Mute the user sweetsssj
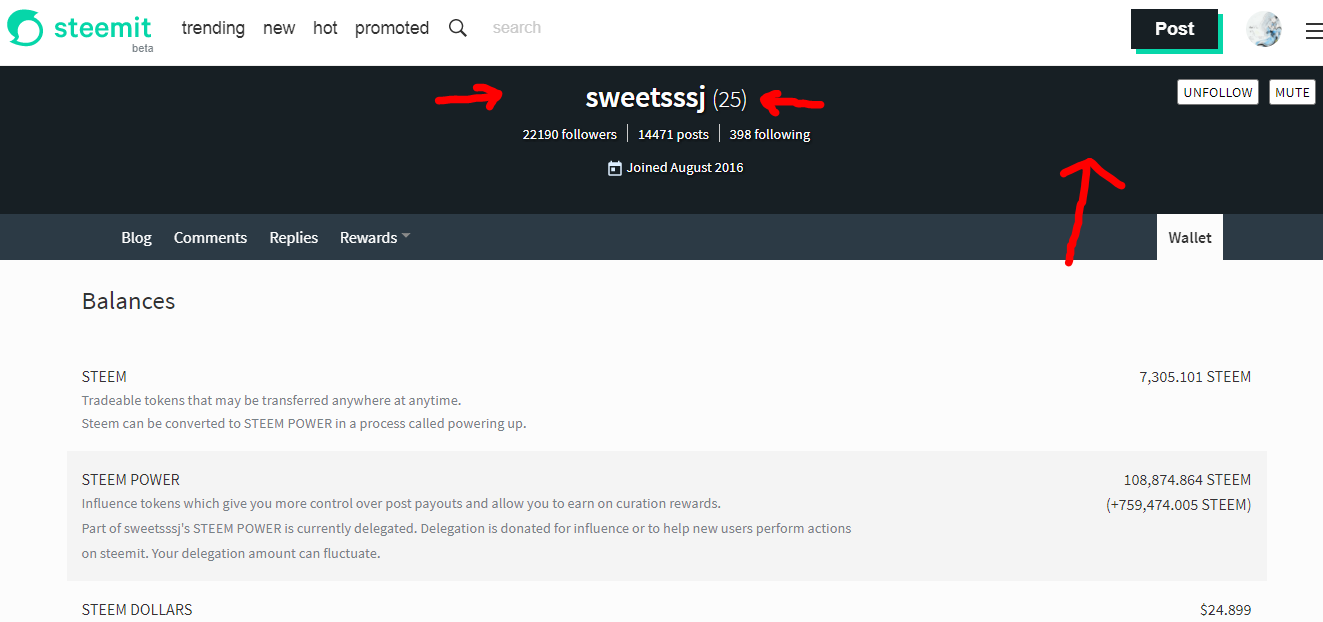1323x622 pixels. [x=1292, y=92]
